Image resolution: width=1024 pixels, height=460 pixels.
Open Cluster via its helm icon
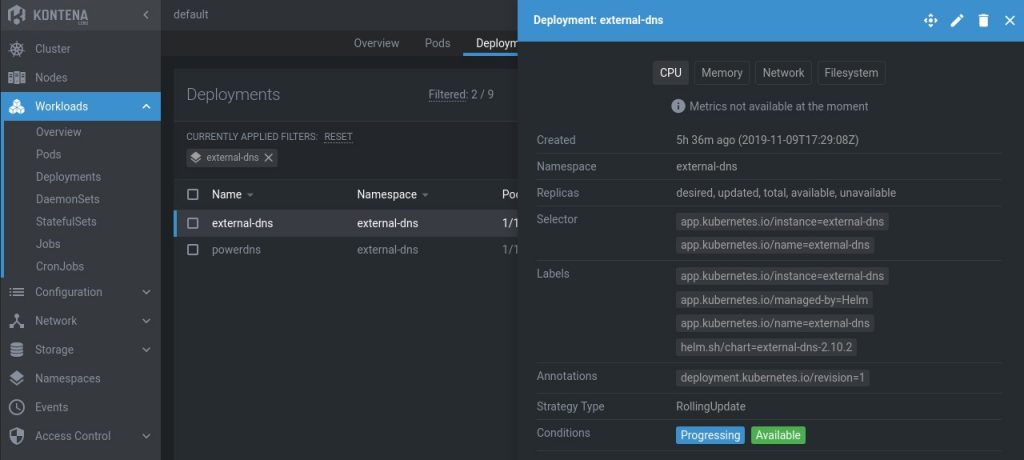coord(16,49)
